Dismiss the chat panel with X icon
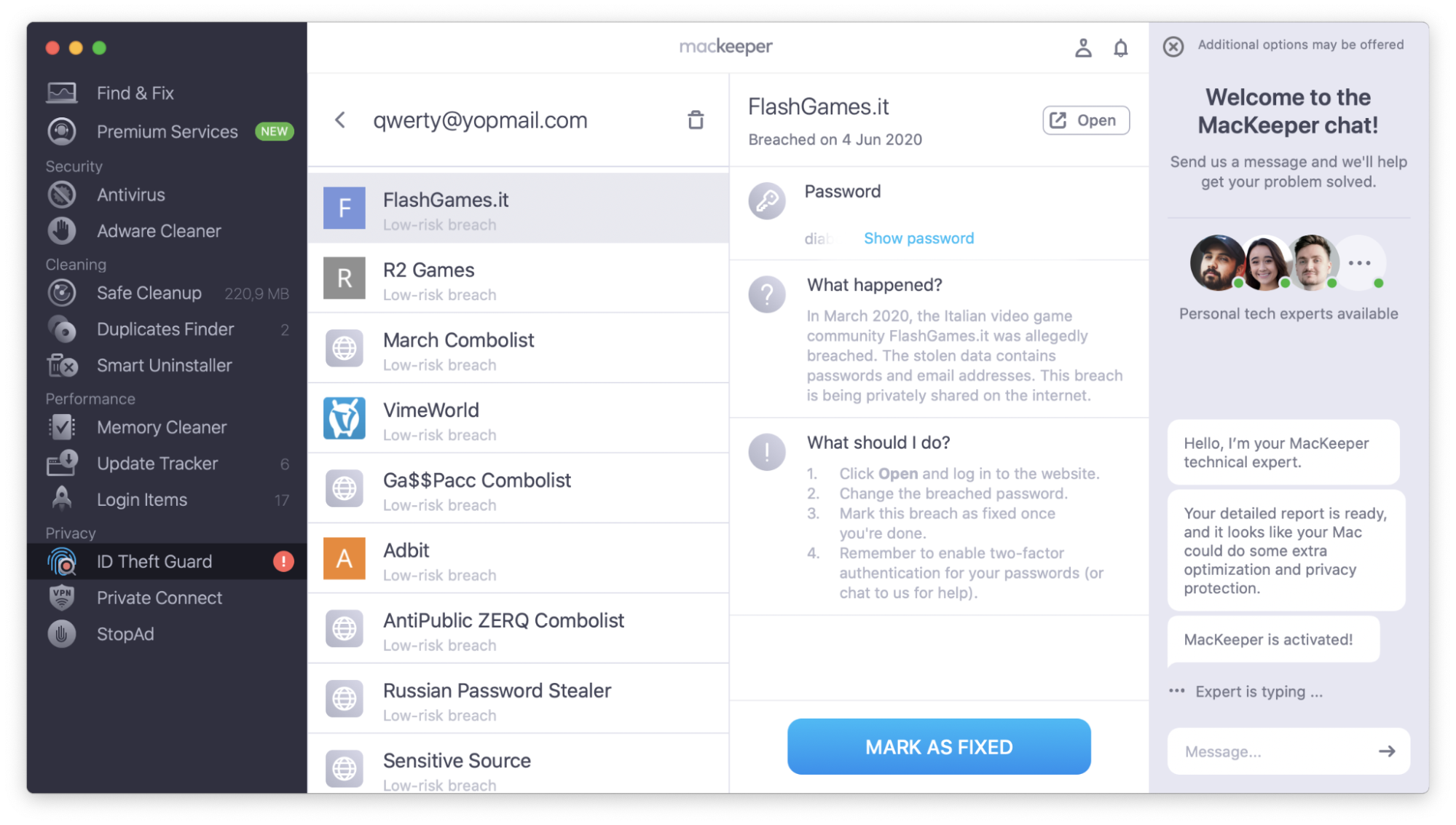Screen dimensions: 1456x825 [x=1173, y=47]
